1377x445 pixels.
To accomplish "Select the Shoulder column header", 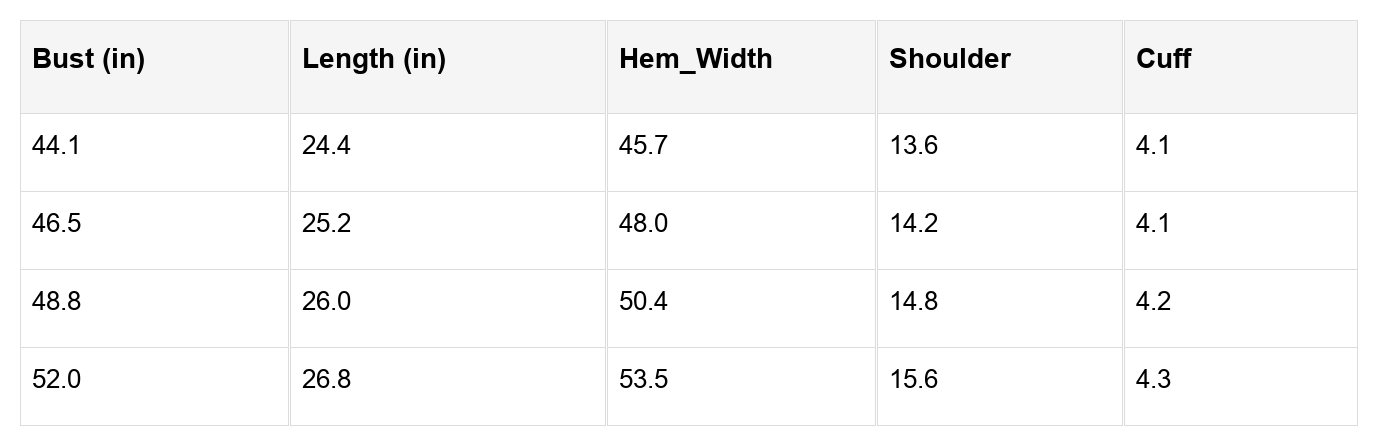I will click(x=949, y=59).
